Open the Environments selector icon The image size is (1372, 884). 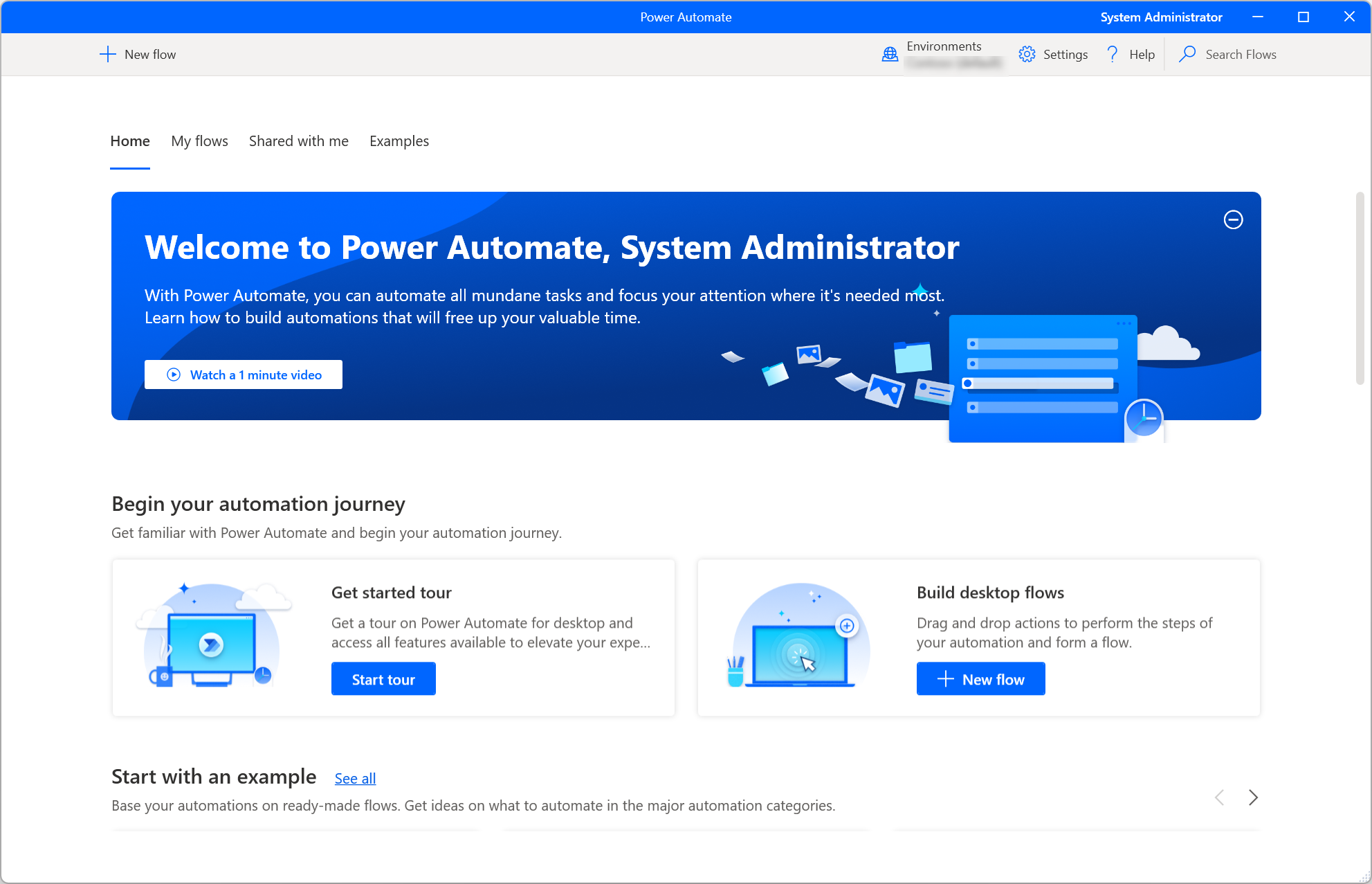click(889, 54)
